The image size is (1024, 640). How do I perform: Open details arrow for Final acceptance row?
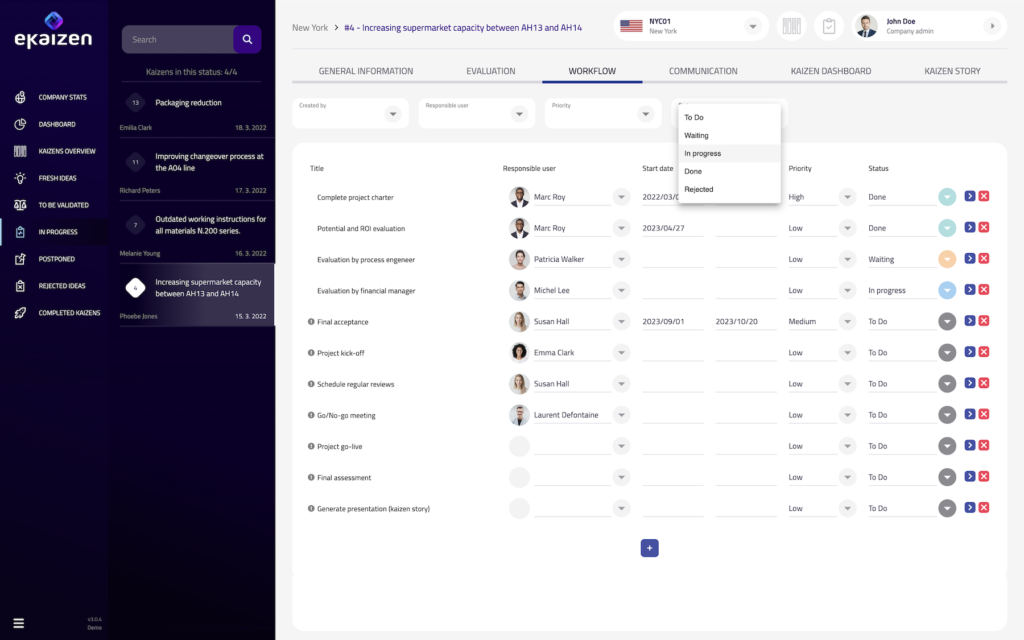[x=969, y=322]
